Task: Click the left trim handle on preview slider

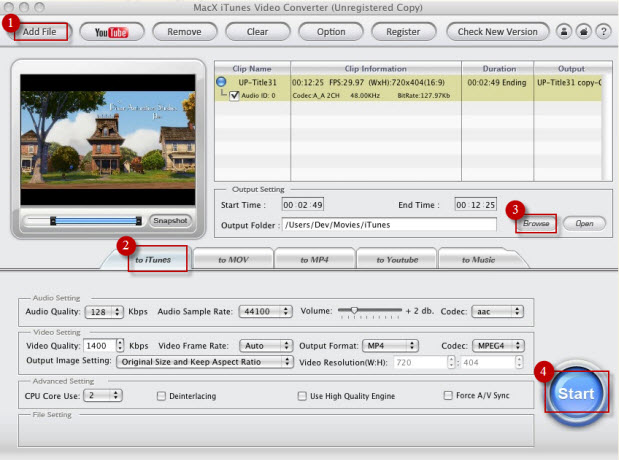Action: click(53, 221)
